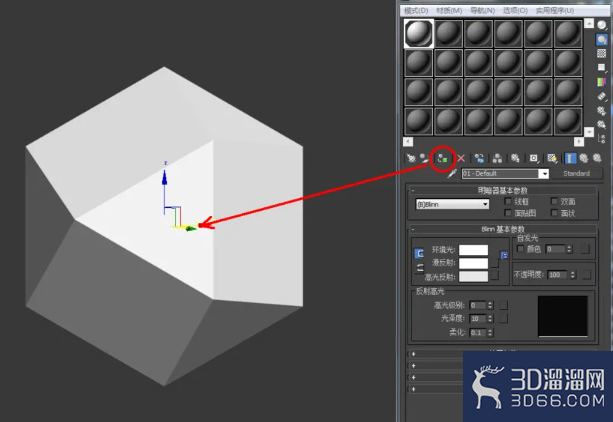
Task: Click the map button next to 漫反射
Action: 495,263
